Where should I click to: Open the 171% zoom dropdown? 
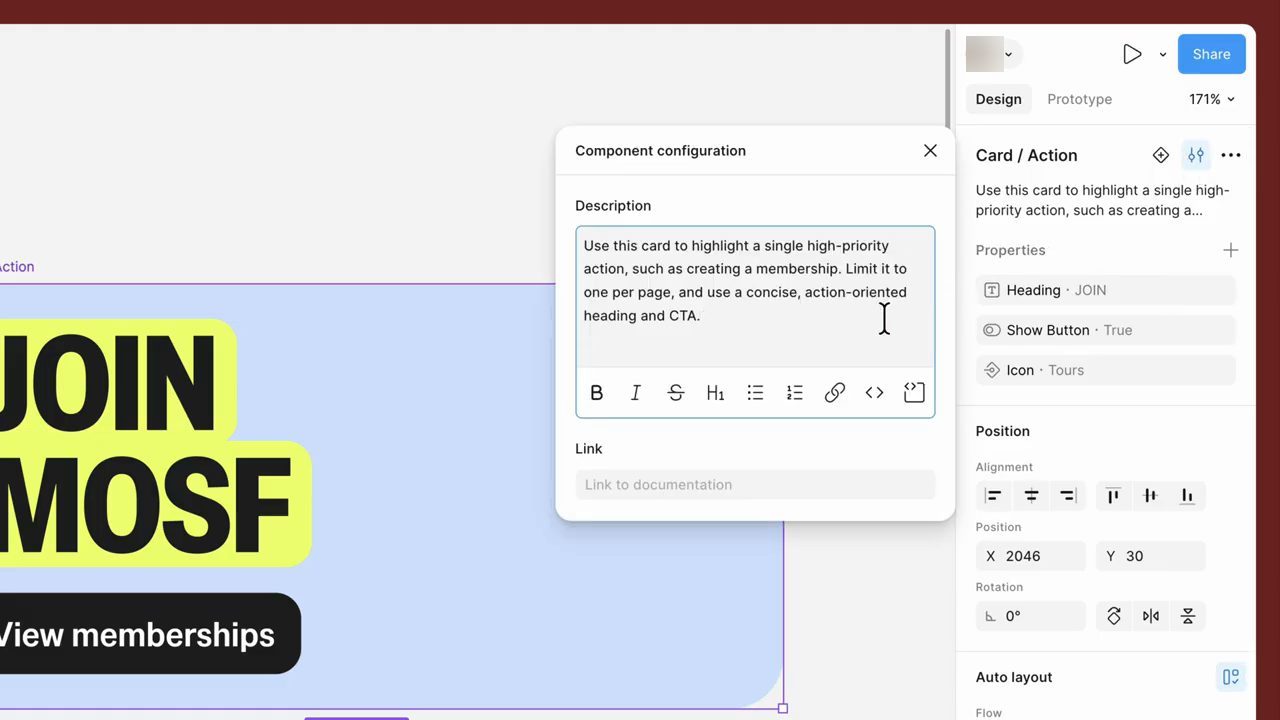click(1212, 99)
